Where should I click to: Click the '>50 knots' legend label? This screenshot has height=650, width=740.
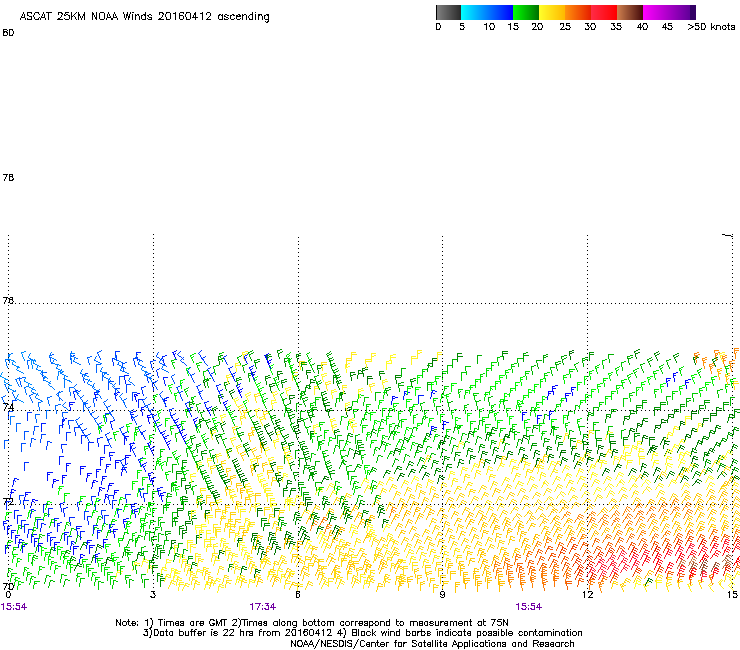pos(711,27)
